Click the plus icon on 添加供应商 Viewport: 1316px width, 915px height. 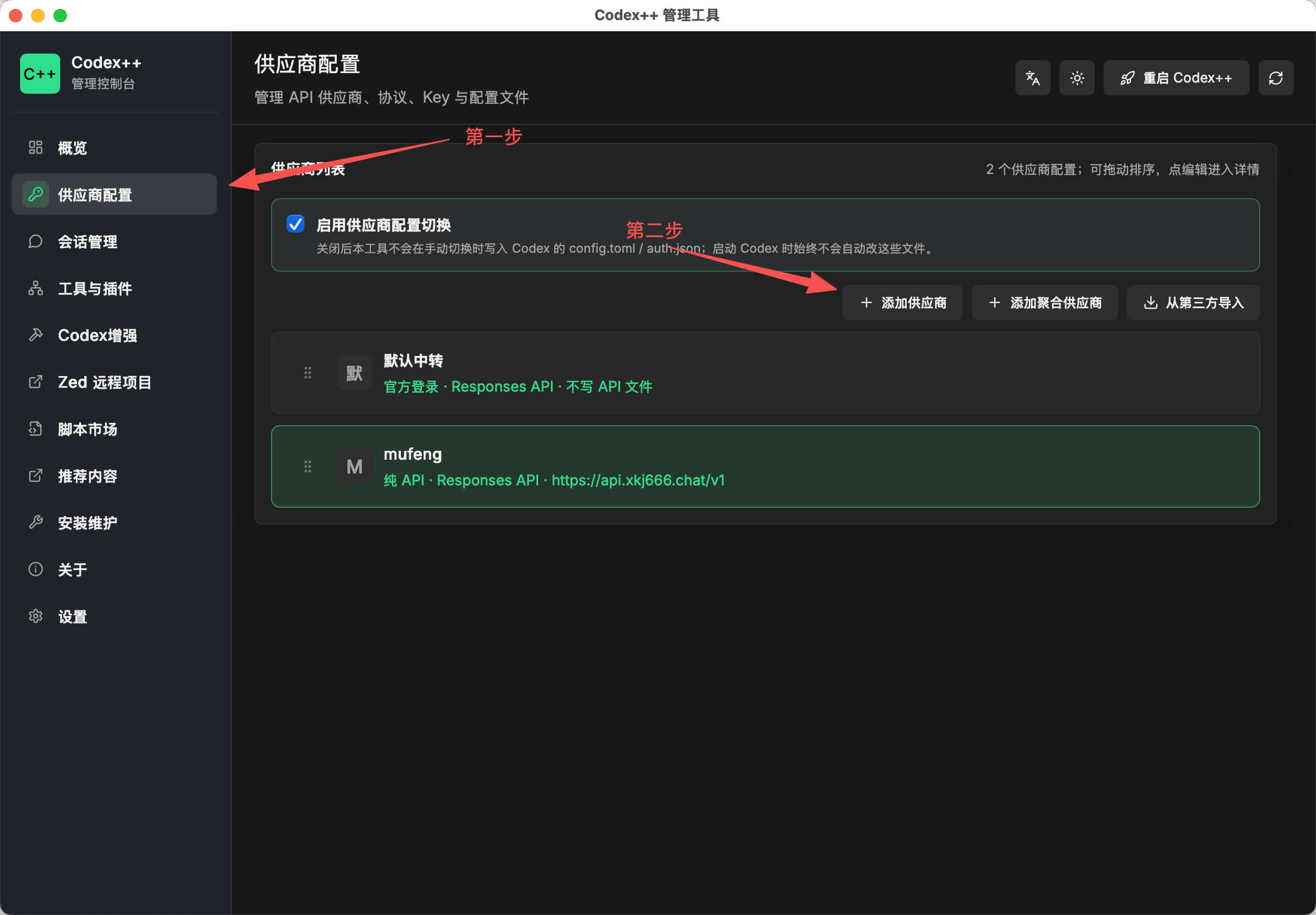click(x=865, y=303)
